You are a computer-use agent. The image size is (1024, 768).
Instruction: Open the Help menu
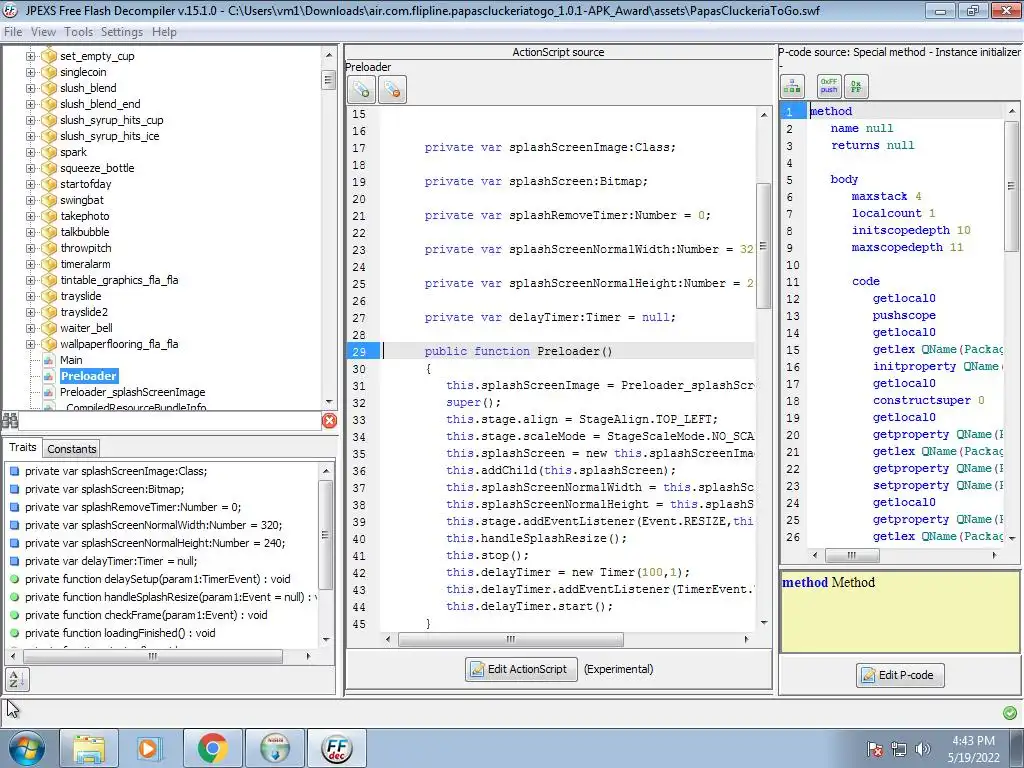tap(164, 32)
